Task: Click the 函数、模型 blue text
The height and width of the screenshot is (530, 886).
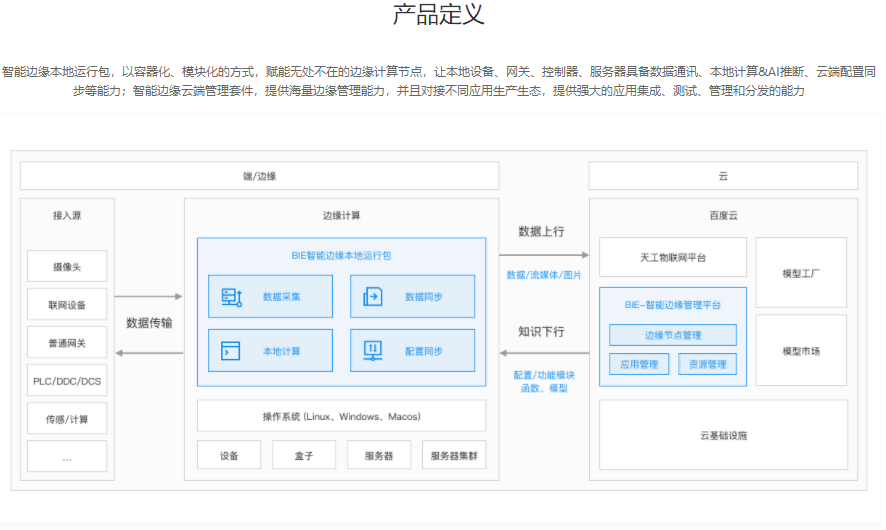Action: coord(544,388)
